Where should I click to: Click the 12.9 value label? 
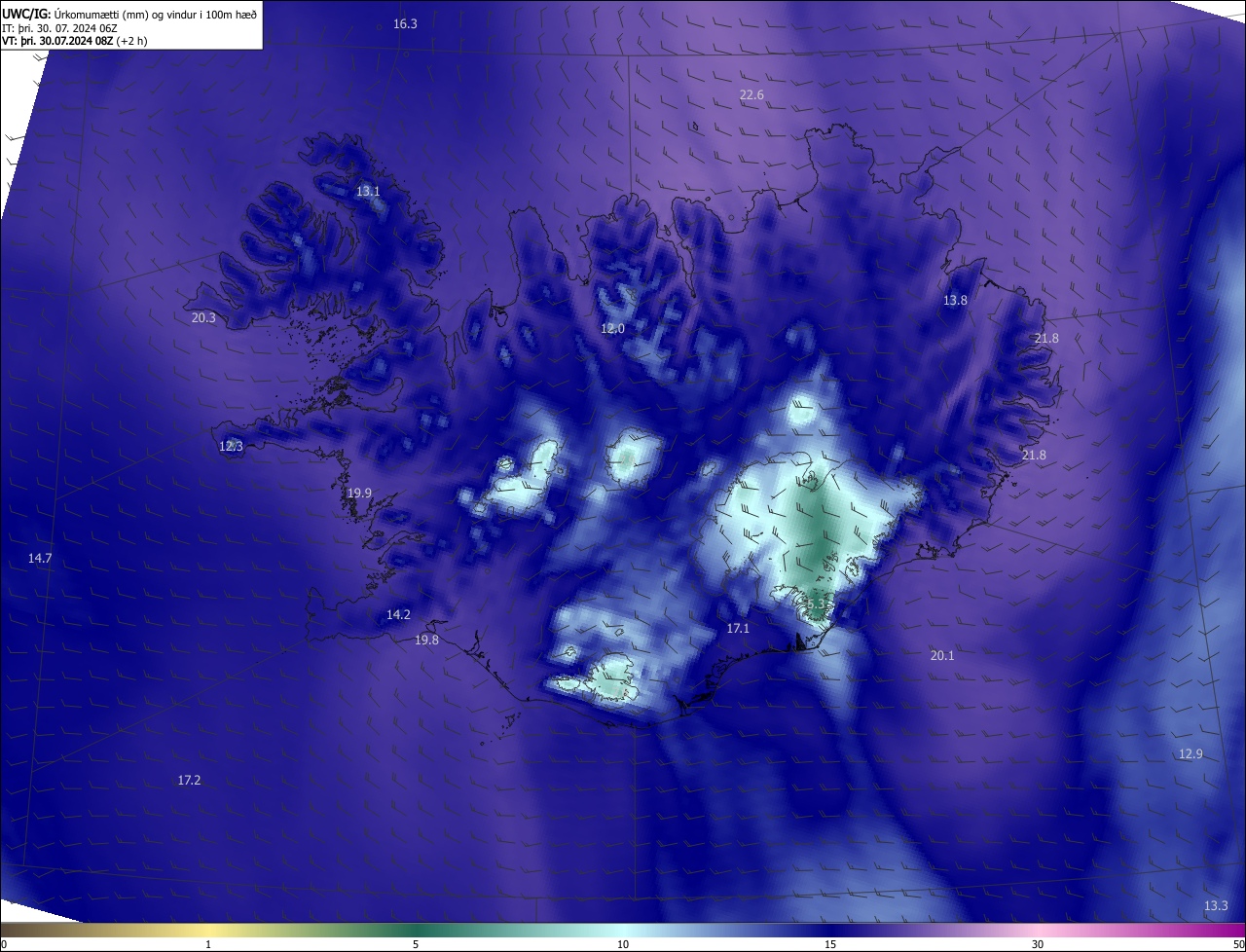point(1191,754)
